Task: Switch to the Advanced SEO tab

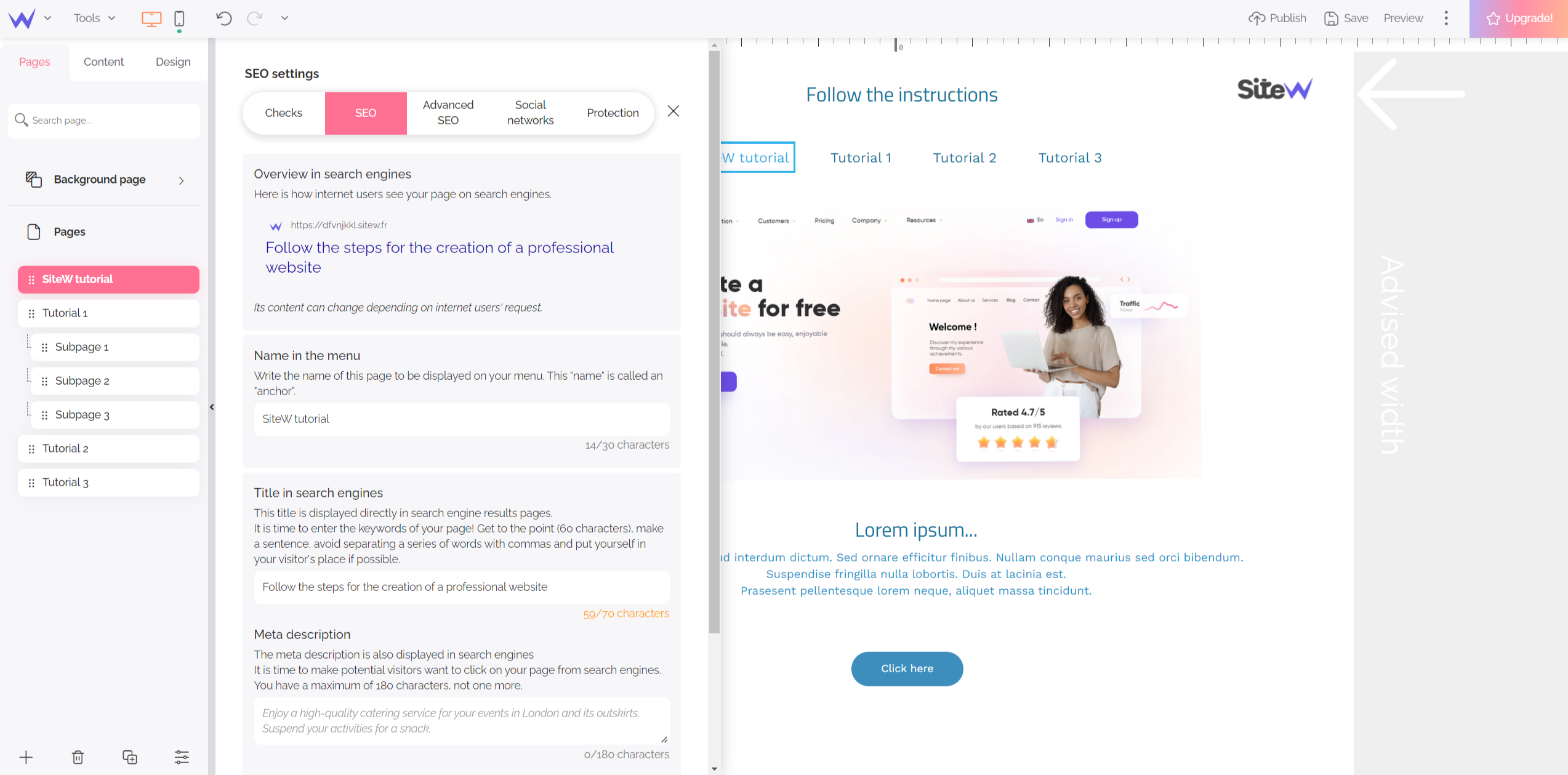Action: click(448, 111)
